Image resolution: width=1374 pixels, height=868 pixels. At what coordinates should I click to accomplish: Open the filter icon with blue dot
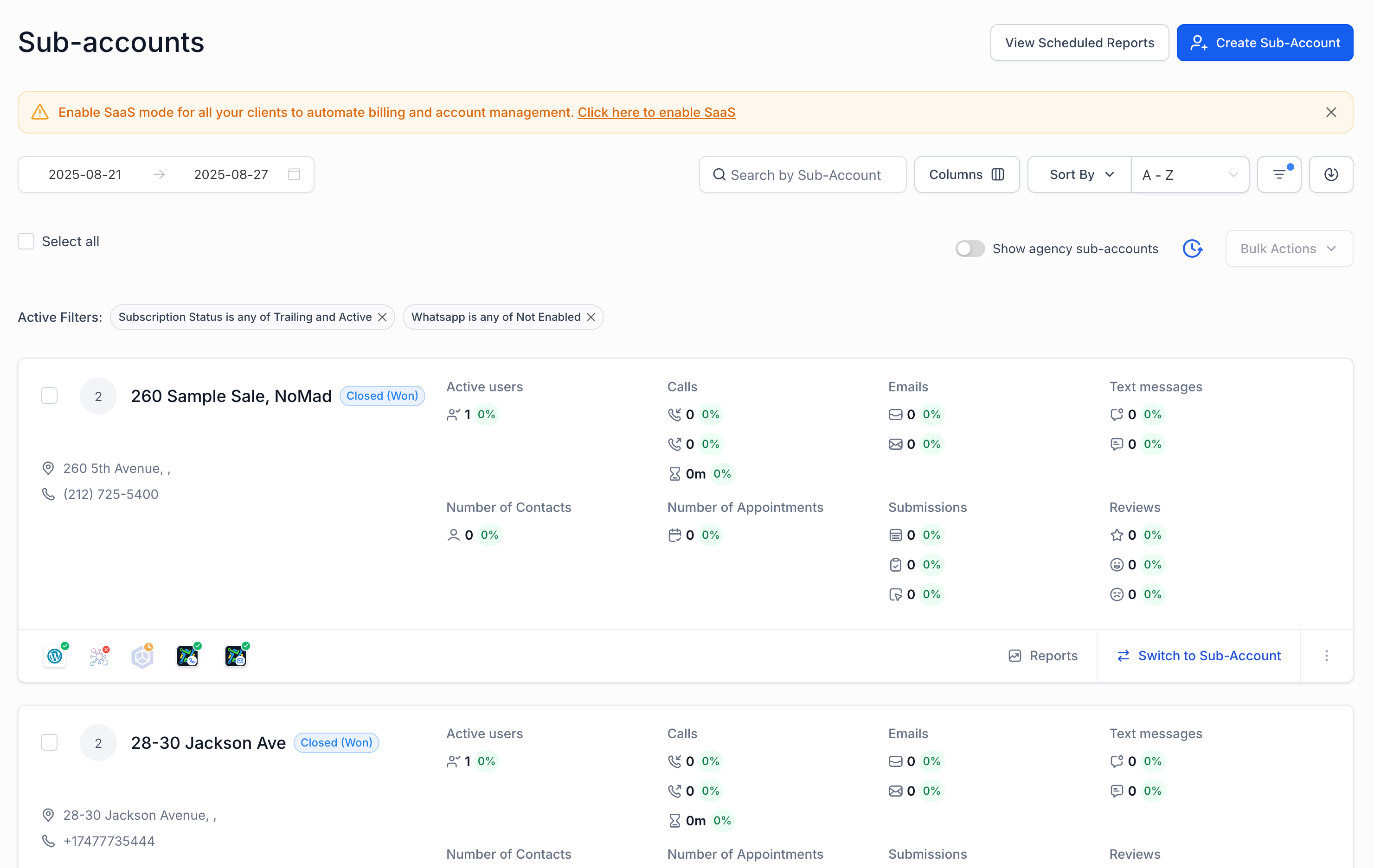pyautogui.click(x=1279, y=174)
